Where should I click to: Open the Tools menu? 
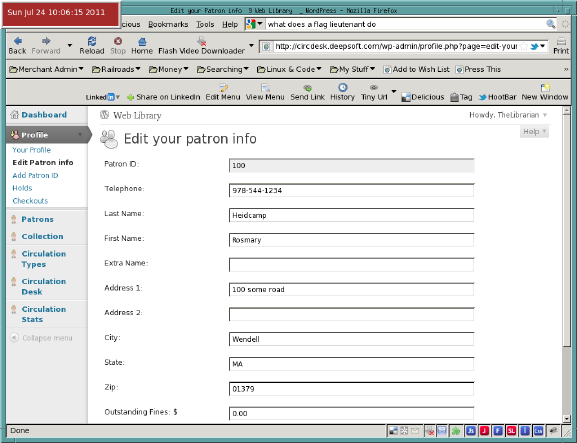205,24
